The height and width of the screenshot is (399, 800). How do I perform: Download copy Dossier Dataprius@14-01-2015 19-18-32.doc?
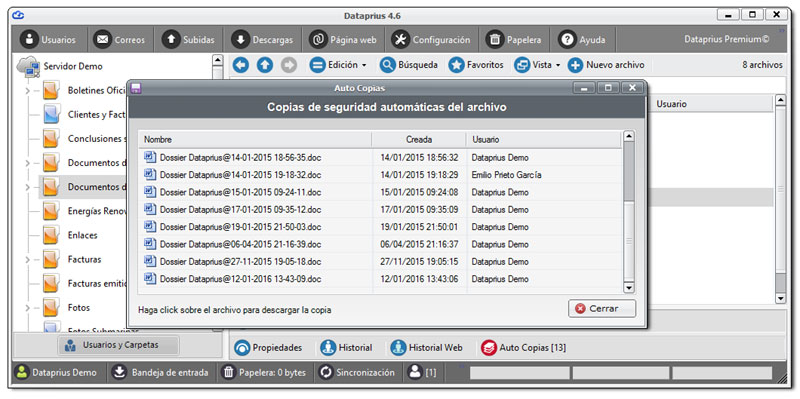tap(240, 175)
